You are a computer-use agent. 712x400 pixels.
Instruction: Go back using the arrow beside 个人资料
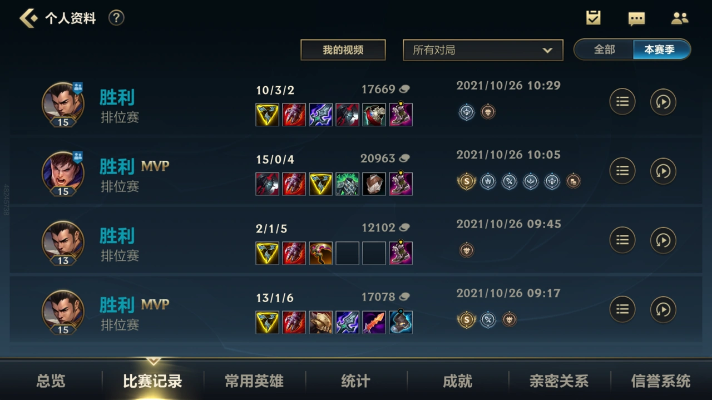[28, 18]
